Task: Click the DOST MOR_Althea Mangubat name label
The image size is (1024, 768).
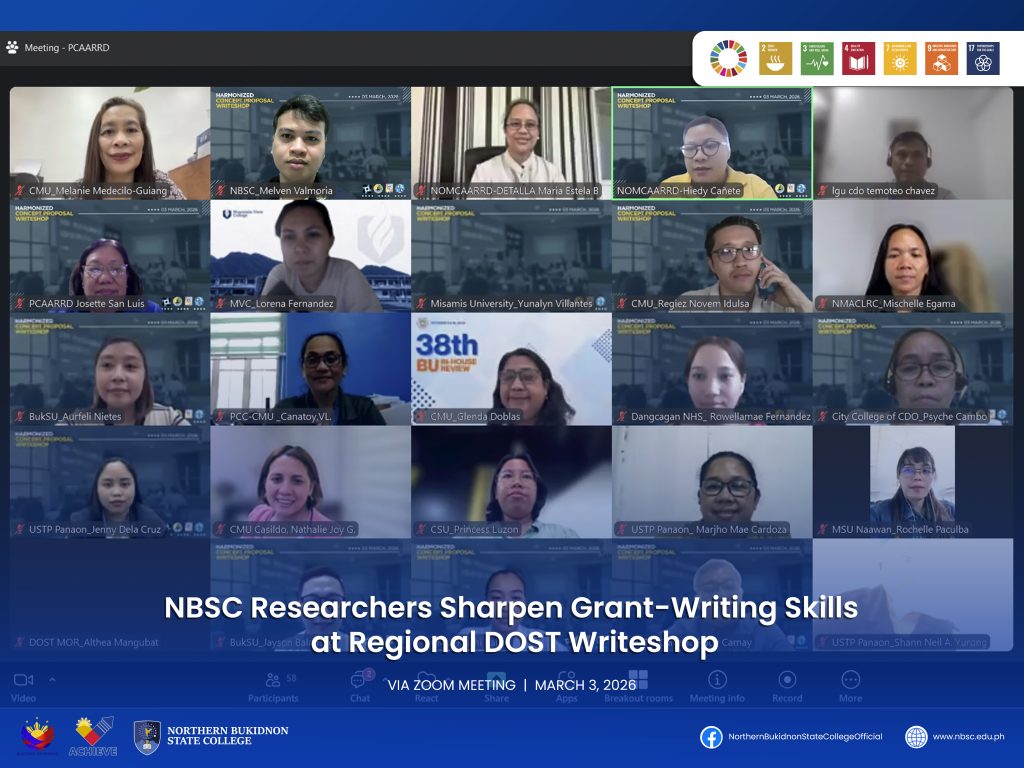Action: 93,643
